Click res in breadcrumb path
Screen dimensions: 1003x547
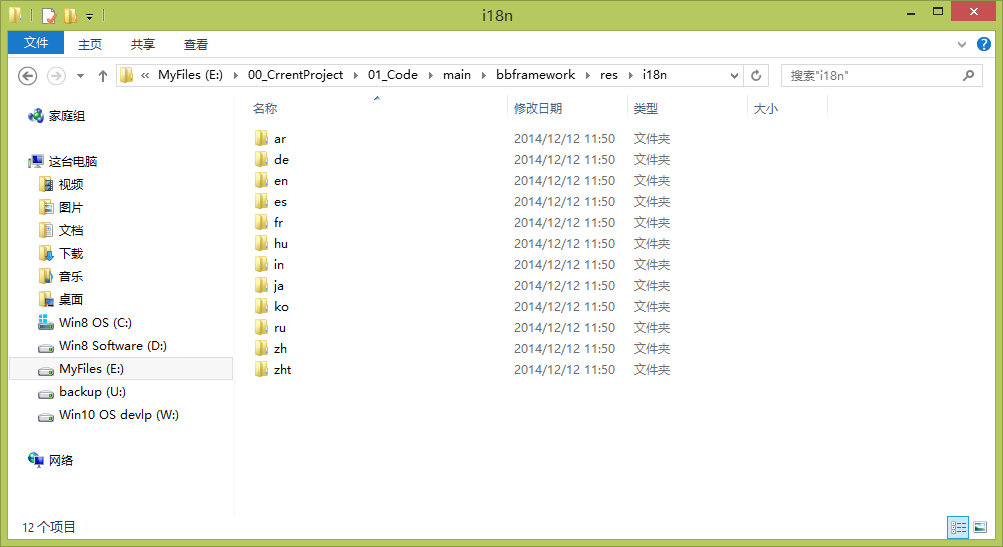coord(608,75)
